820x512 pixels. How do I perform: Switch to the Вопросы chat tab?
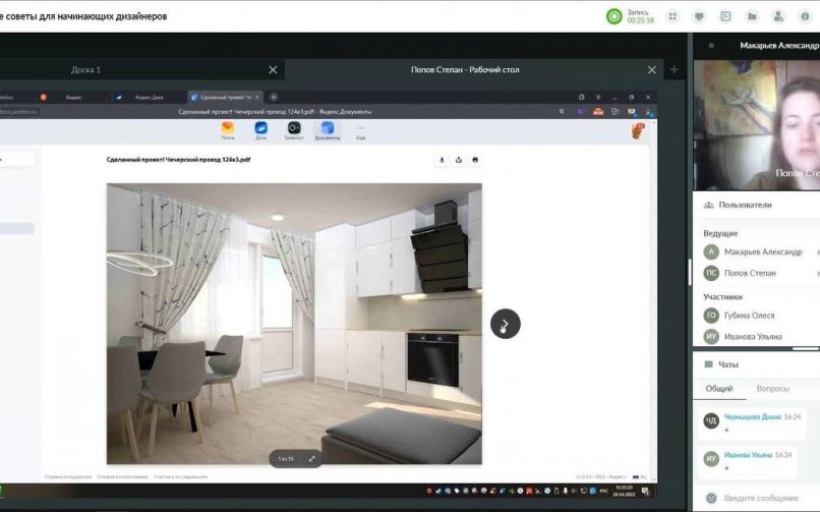tap(772, 389)
